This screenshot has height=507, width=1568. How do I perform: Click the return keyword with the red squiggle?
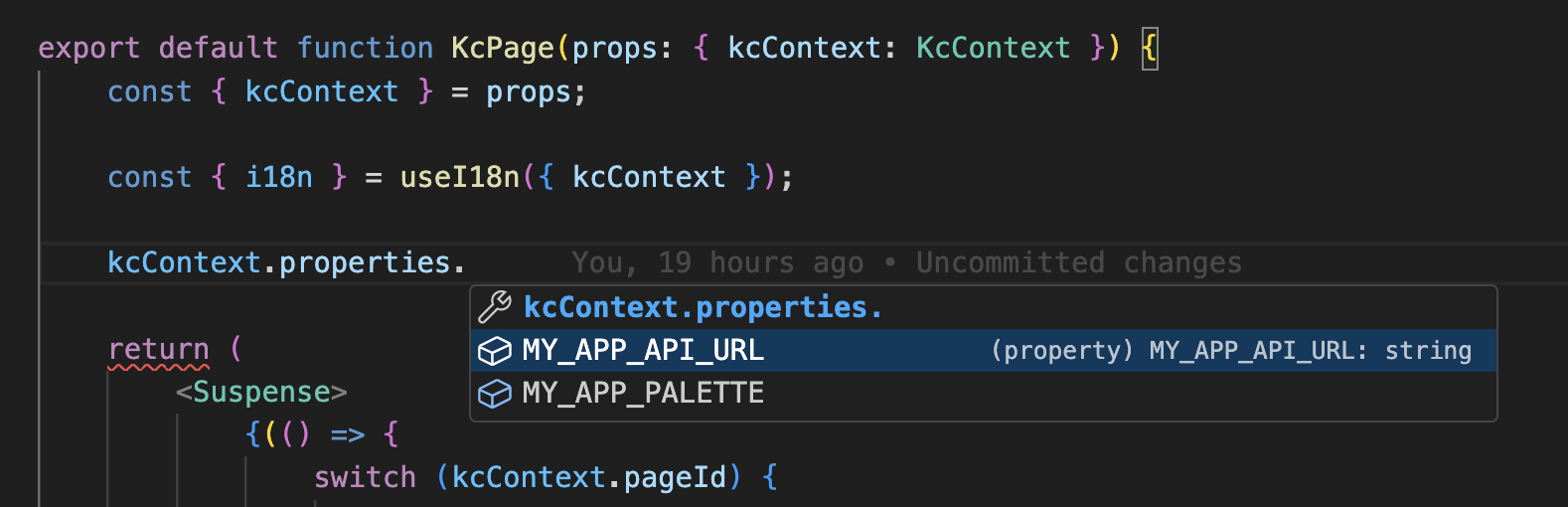[159, 349]
